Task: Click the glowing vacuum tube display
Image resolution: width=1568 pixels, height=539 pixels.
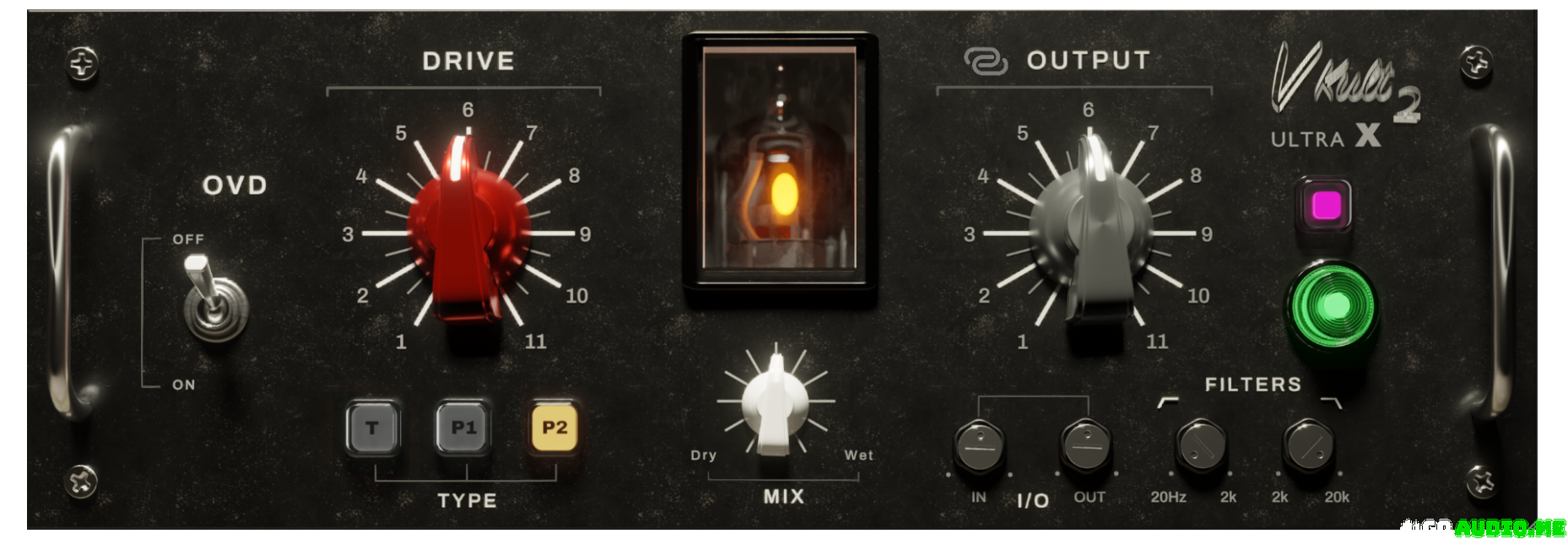Action: pos(780,159)
